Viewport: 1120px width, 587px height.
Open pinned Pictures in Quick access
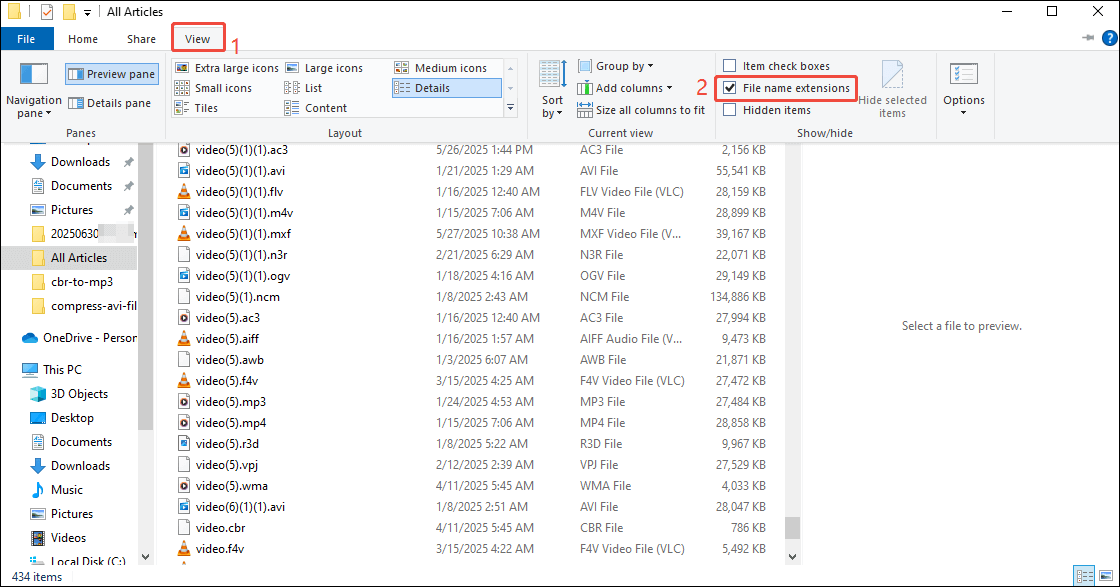pos(71,210)
